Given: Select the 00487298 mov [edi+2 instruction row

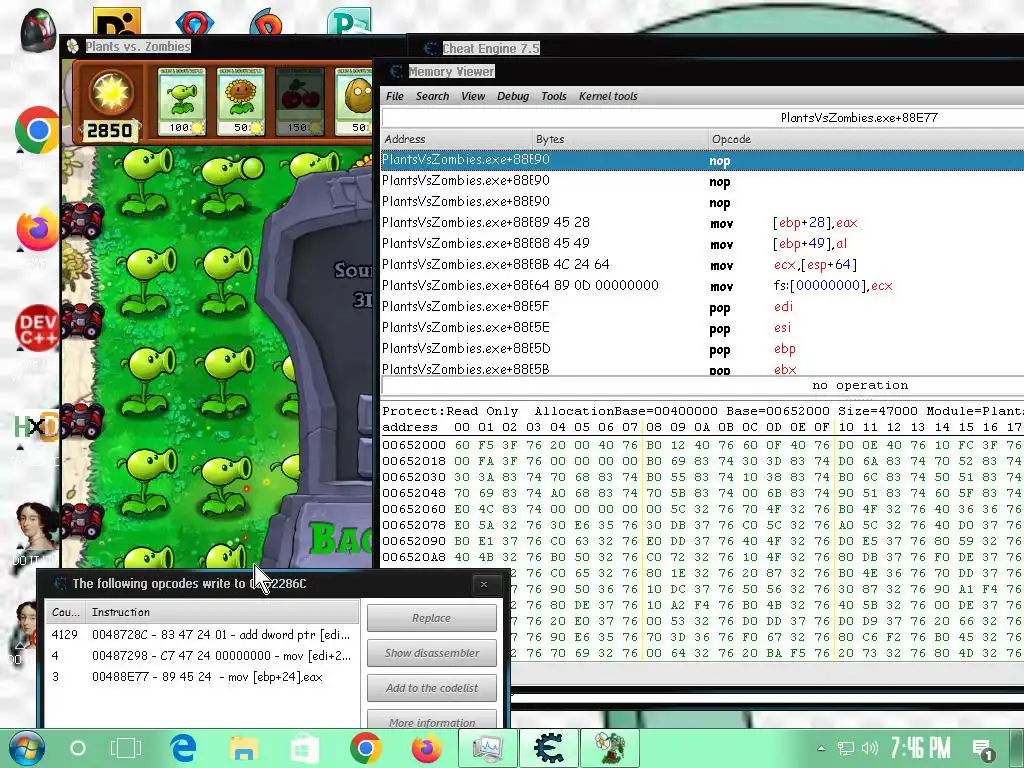Looking at the screenshot, I should point(202,656).
